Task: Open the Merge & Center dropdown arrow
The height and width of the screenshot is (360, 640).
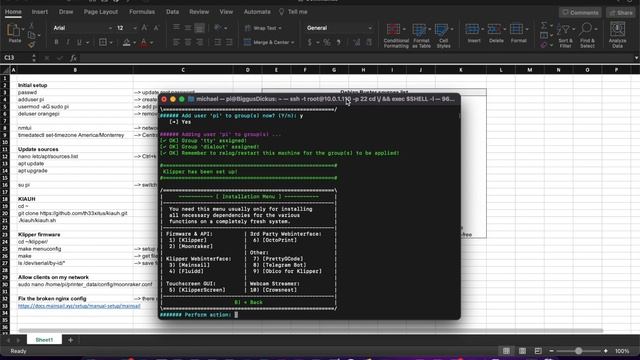Action: point(293,42)
